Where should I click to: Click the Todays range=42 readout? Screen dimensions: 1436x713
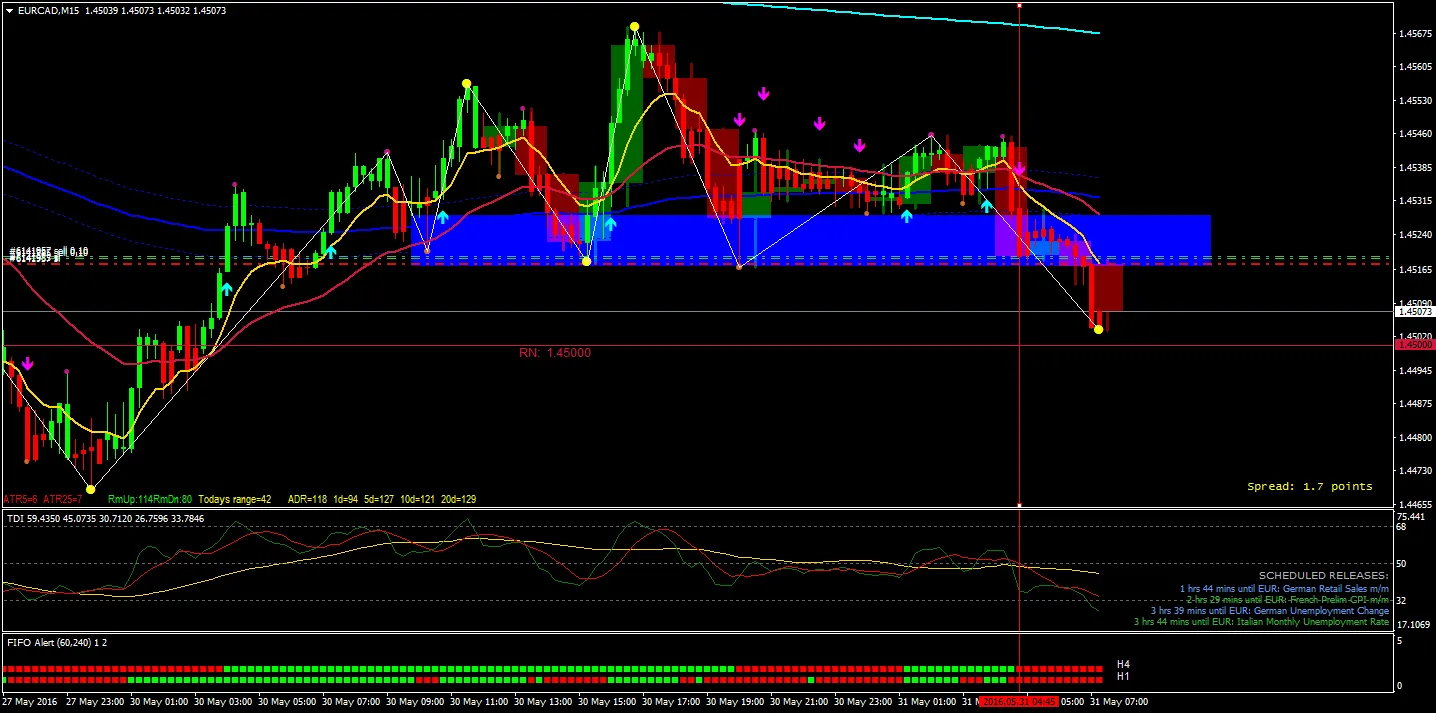235,499
